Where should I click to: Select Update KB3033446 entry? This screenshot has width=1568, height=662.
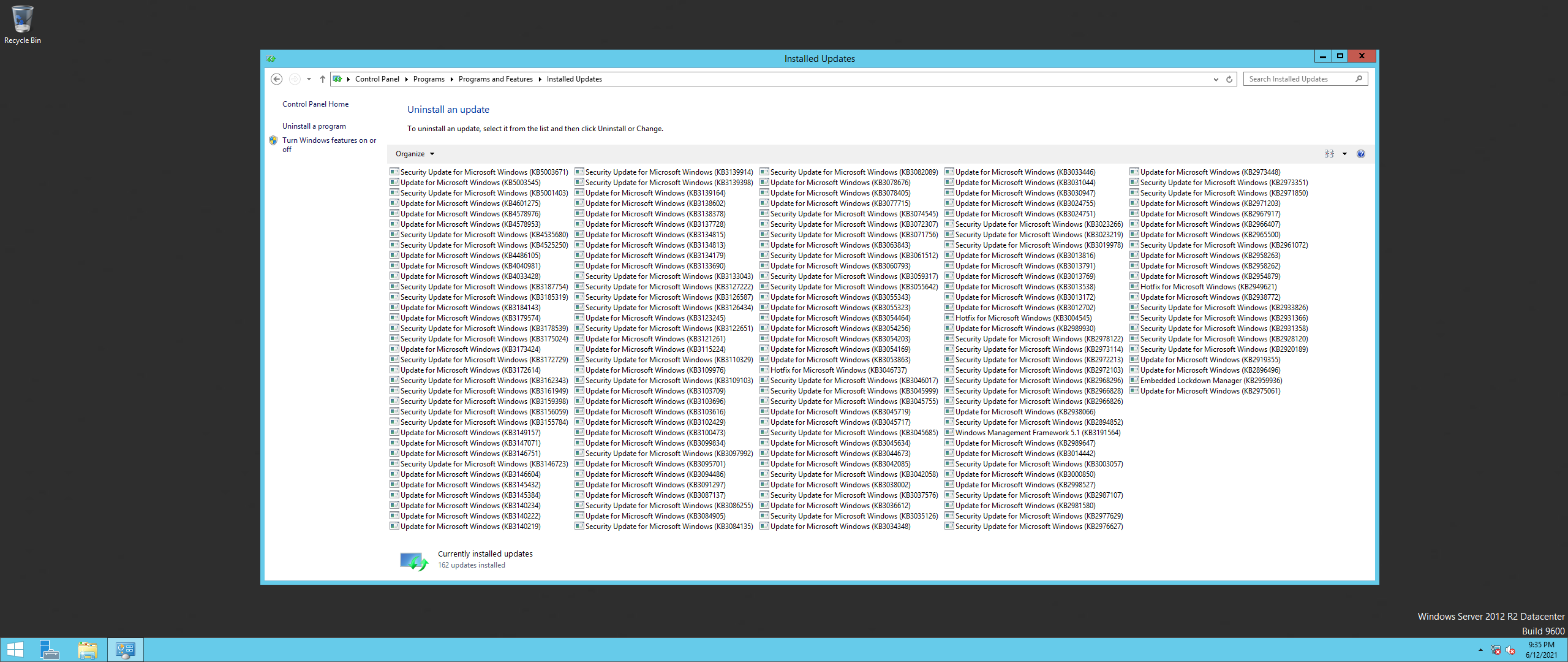pyautogui.click(x=1020, y=172)
